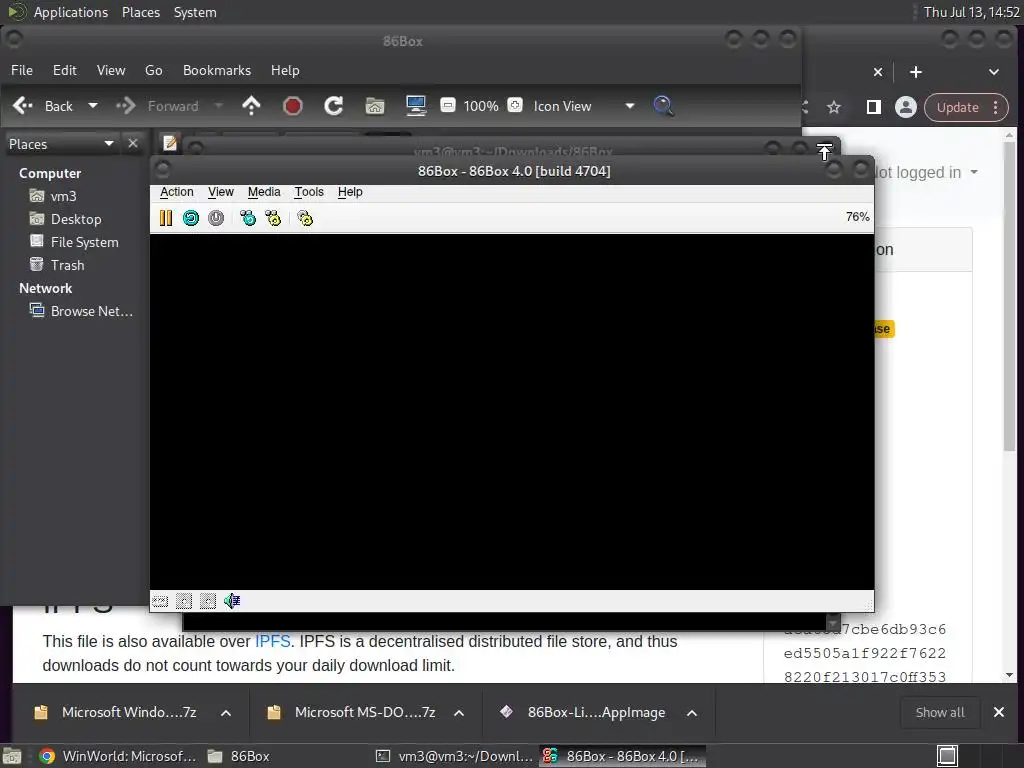Open Trash in Places sidebar

[x=67, y=264]
